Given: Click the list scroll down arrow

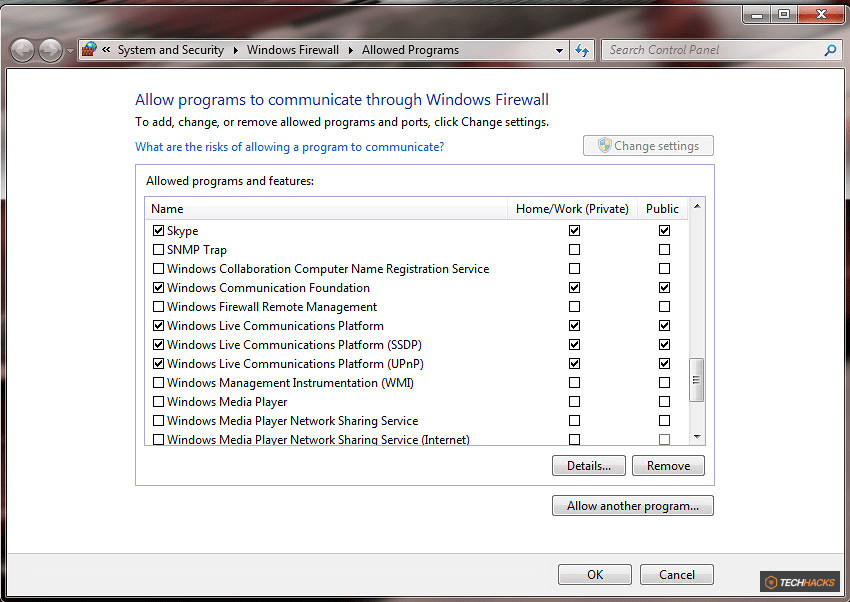Looking at the screenshot, I should coord(697,437).
